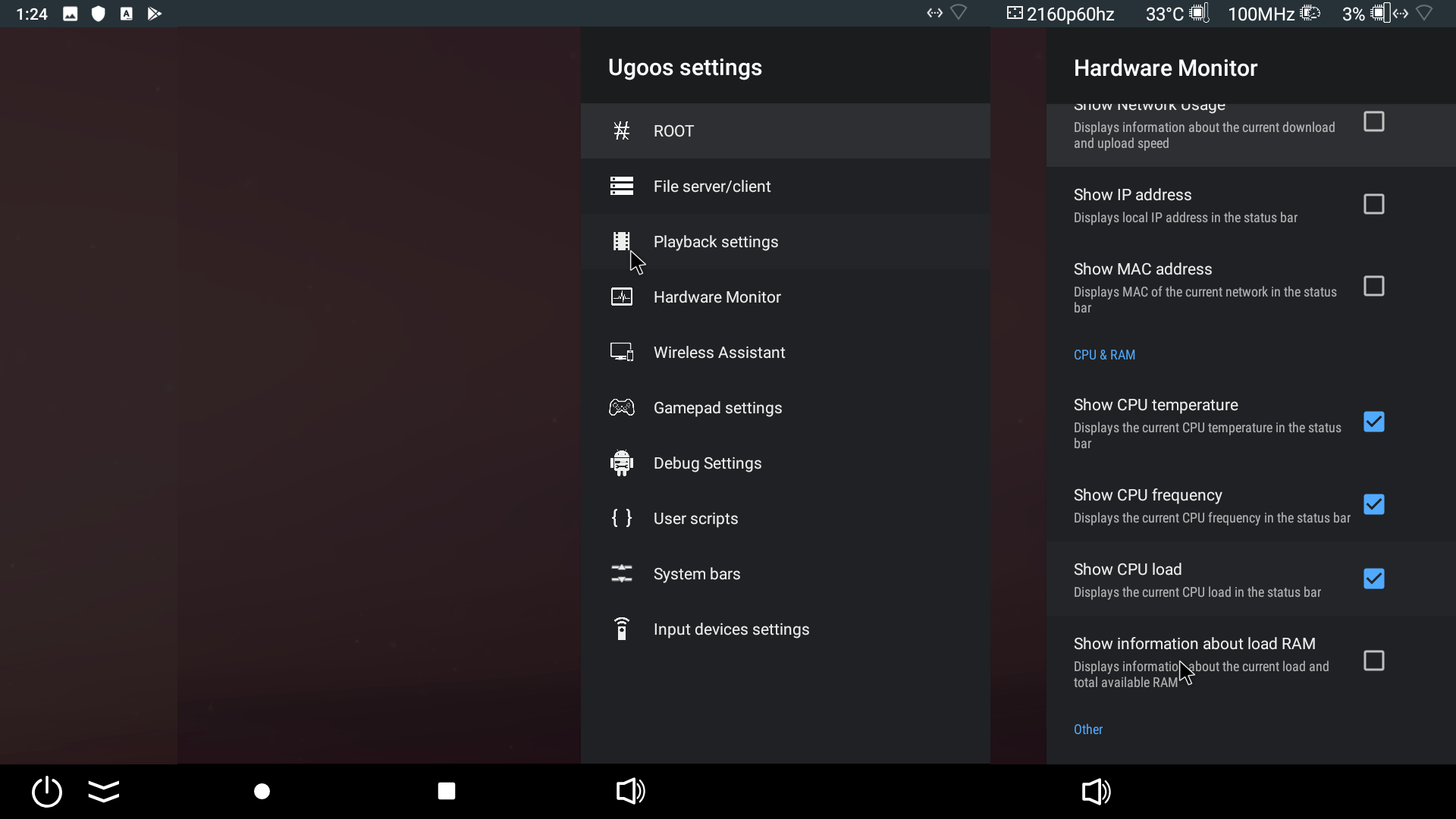Screen dimensions: 1456x819
Task: Tap the hide navigation bar double-chevron icon
Action: (x=104, y=791)
